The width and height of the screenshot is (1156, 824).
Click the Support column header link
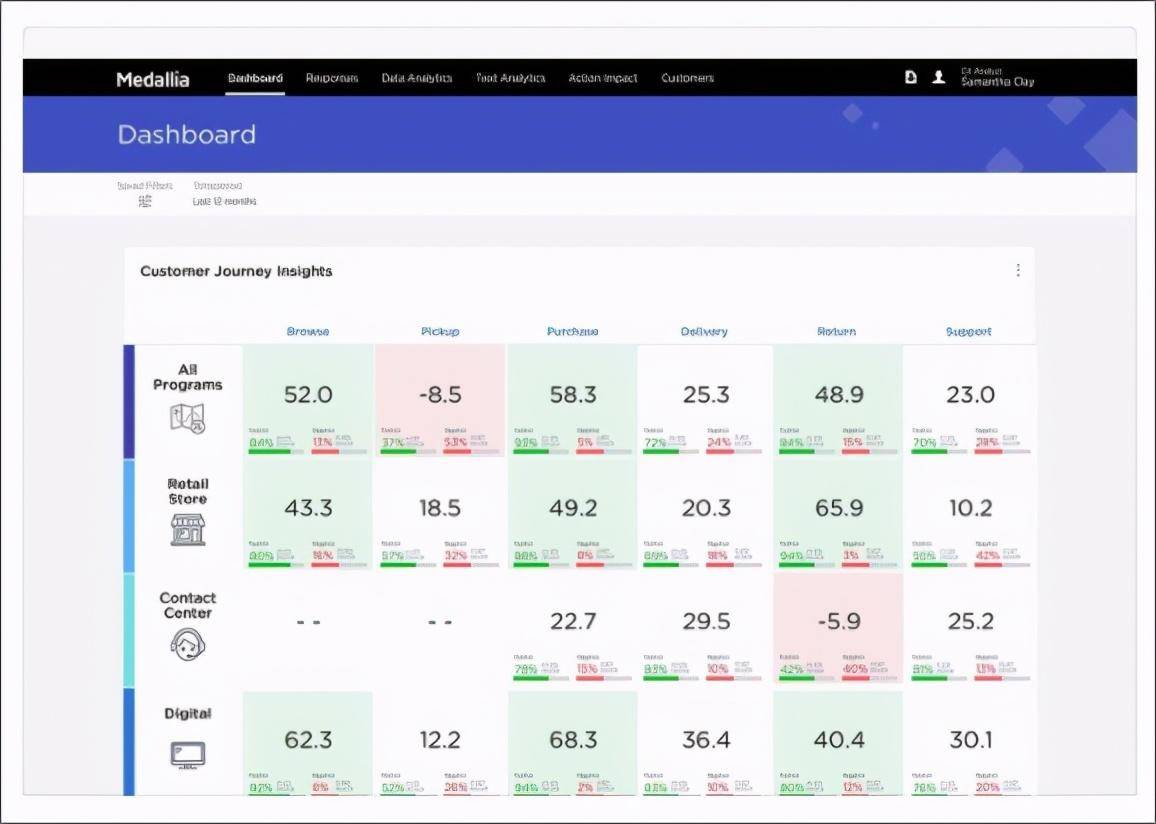[968, 332]
